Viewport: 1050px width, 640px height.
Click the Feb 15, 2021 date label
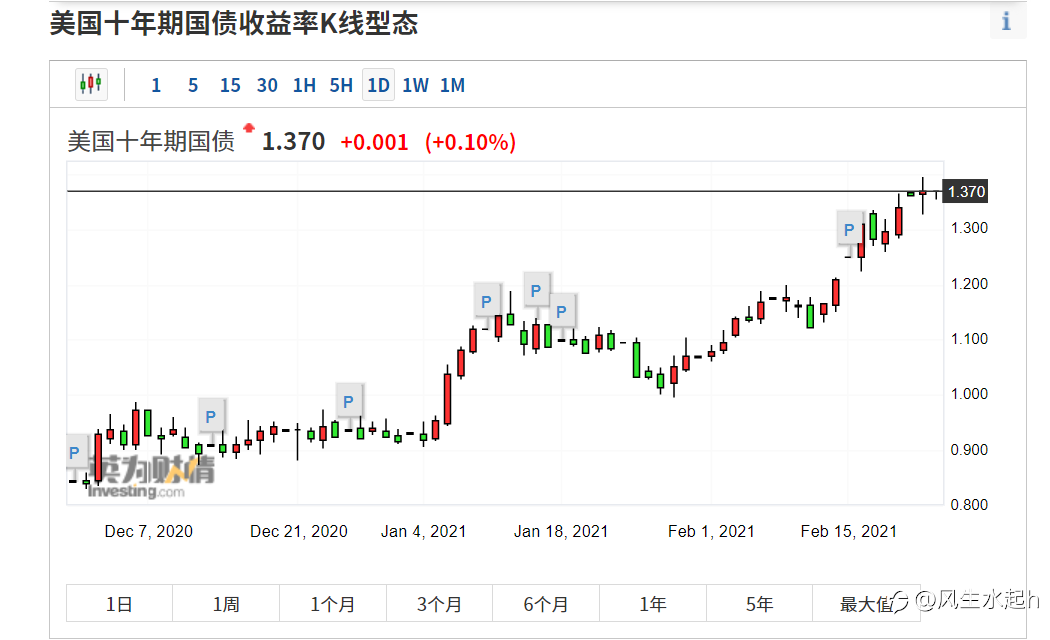(x=848, y=532)
